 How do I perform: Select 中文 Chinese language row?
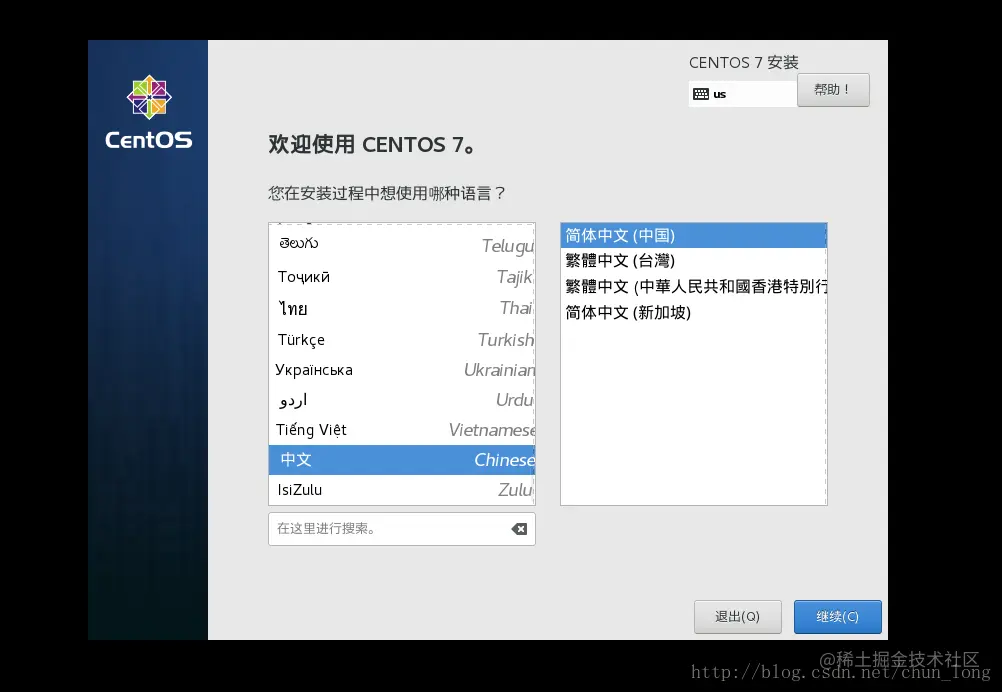click(x=401, y=460)
